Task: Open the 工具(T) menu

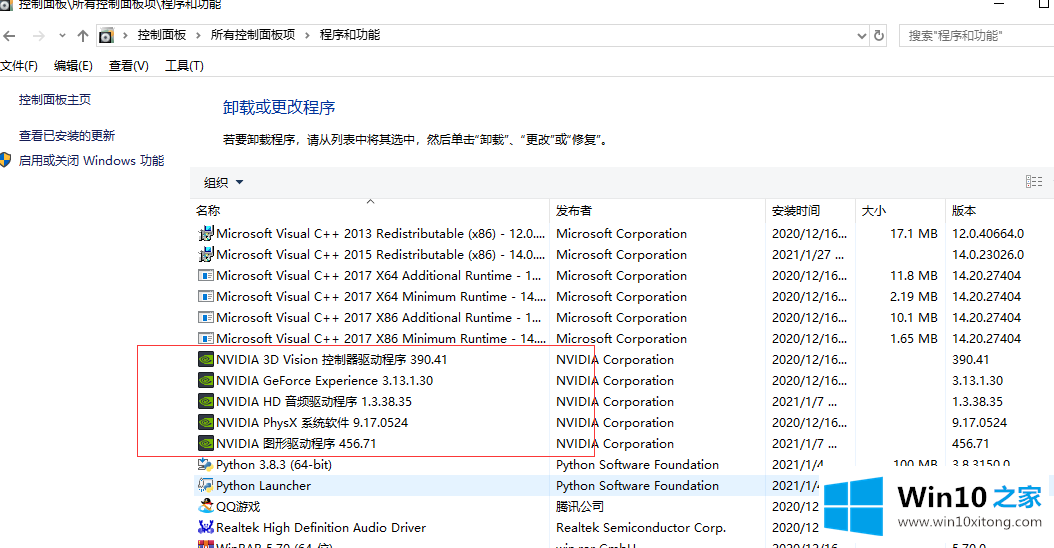Action: [x=184, y=66]
